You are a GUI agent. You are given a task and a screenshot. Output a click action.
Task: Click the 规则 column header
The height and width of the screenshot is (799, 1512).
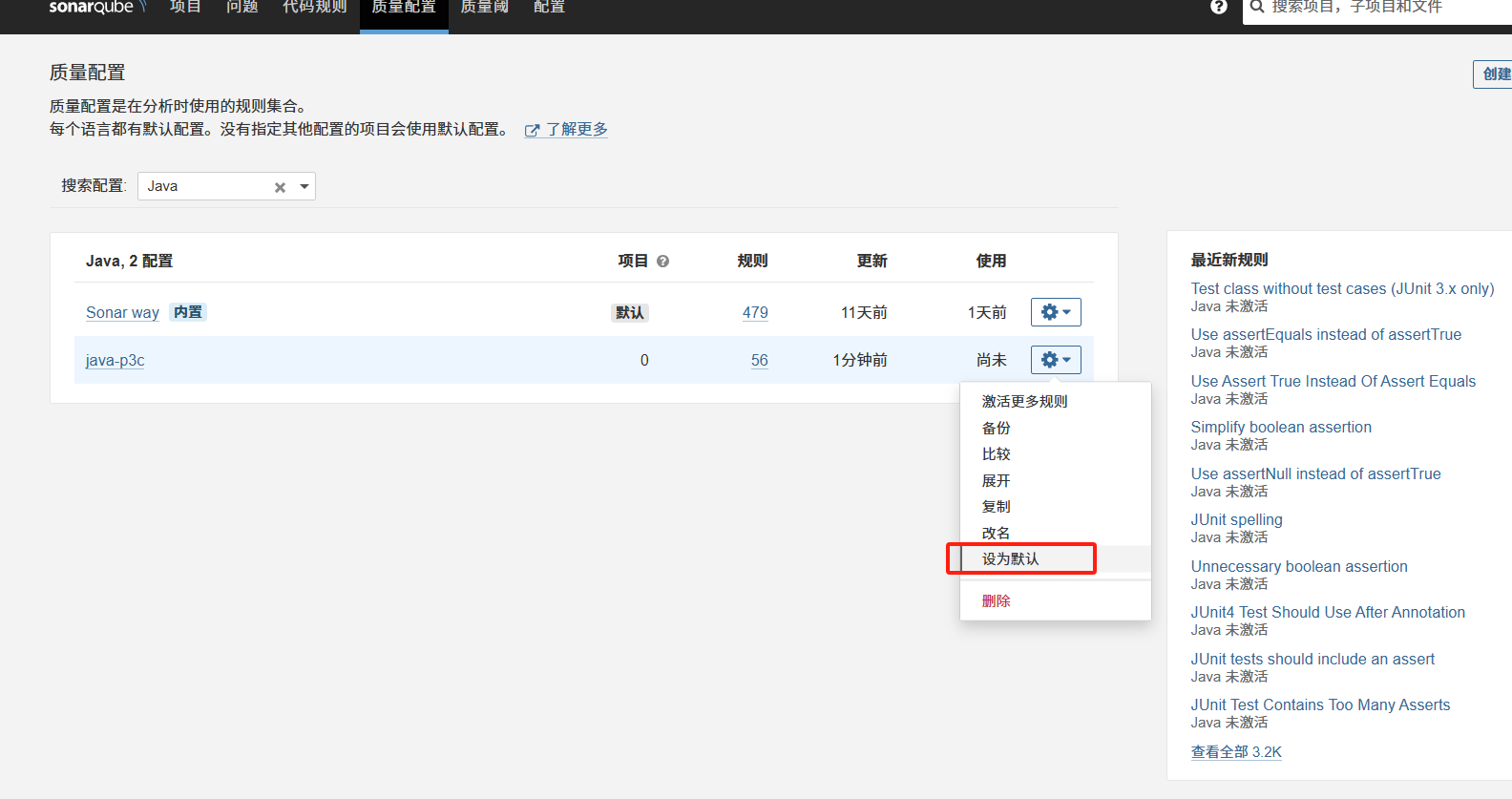tap(752, 261)
